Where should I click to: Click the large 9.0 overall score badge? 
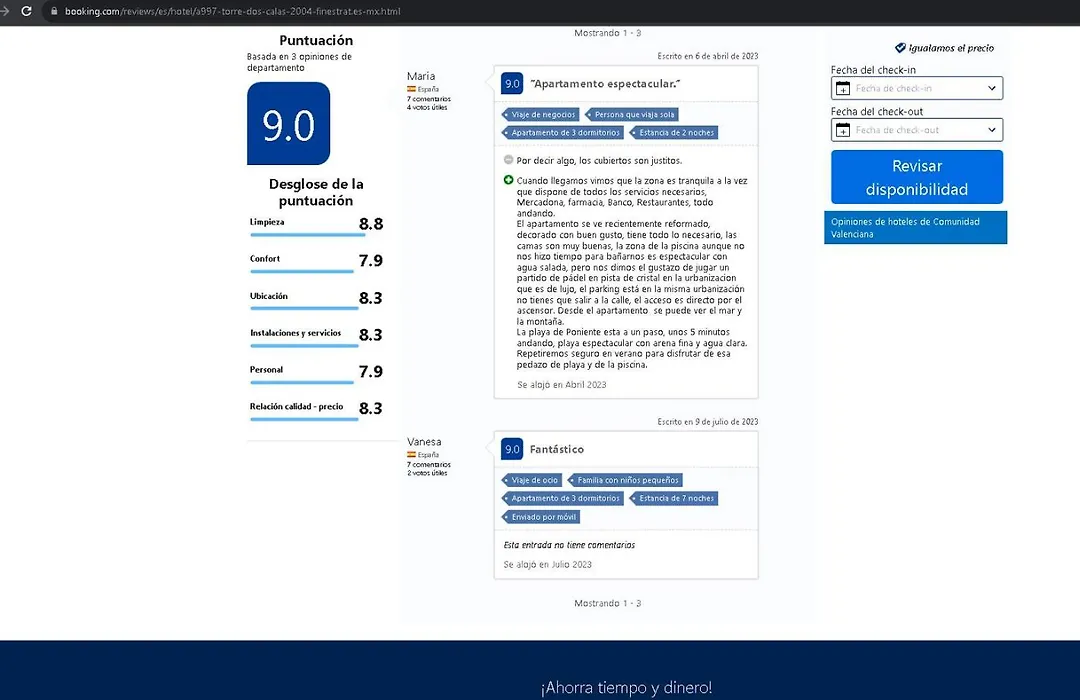tap(289, 123)
